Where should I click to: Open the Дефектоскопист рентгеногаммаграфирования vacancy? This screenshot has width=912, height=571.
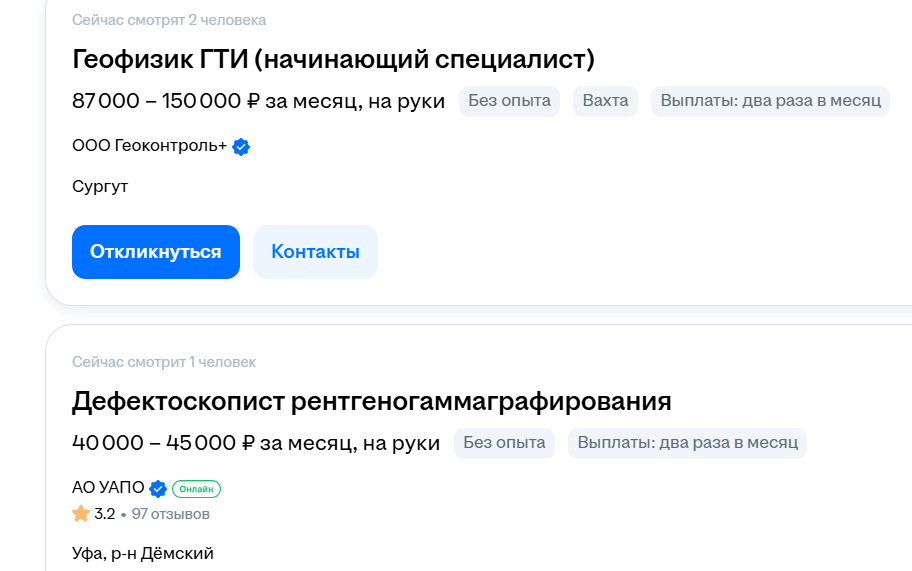click(372, 401)
